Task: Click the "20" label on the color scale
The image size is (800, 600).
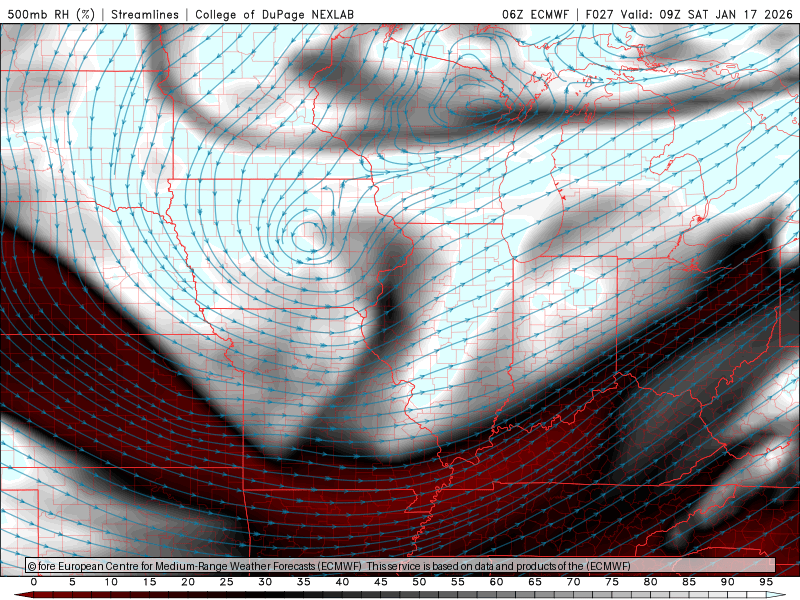Action: coord(188,582)
